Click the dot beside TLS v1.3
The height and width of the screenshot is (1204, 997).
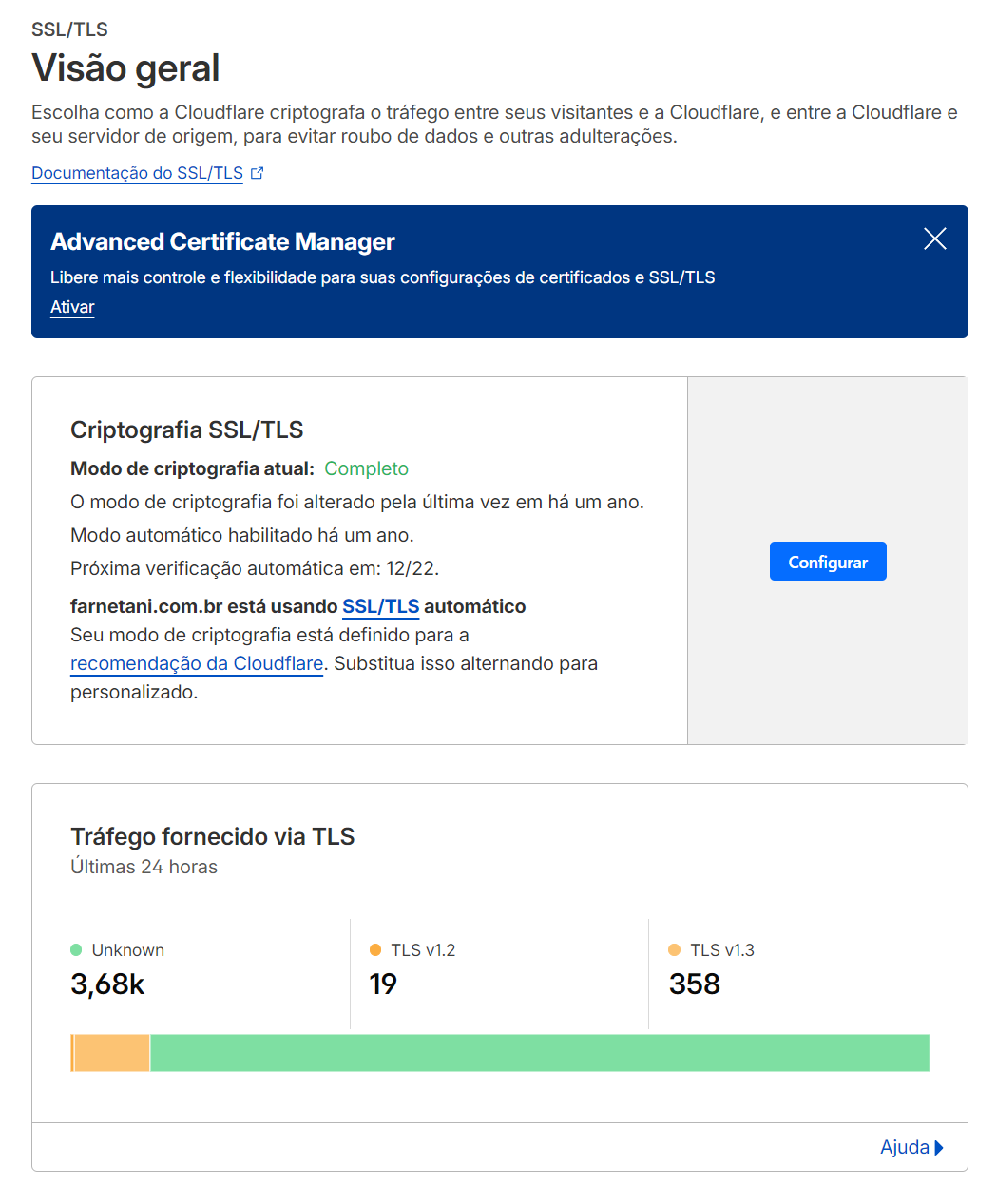(x=675, y=950)
